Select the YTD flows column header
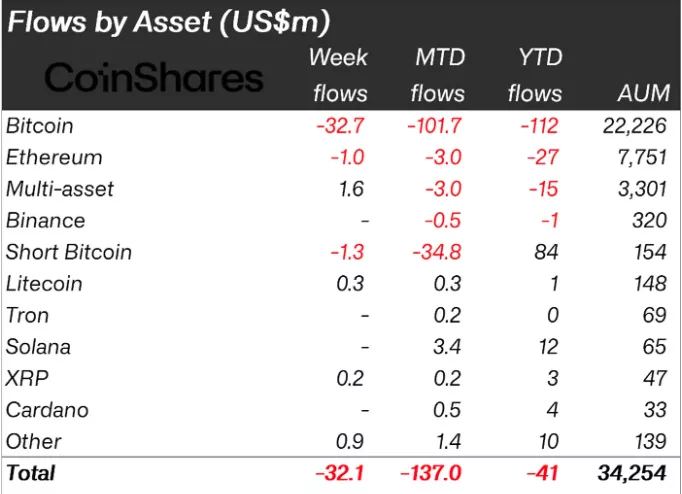This screenshot has width=682, height=494. (x=534, y=75)
